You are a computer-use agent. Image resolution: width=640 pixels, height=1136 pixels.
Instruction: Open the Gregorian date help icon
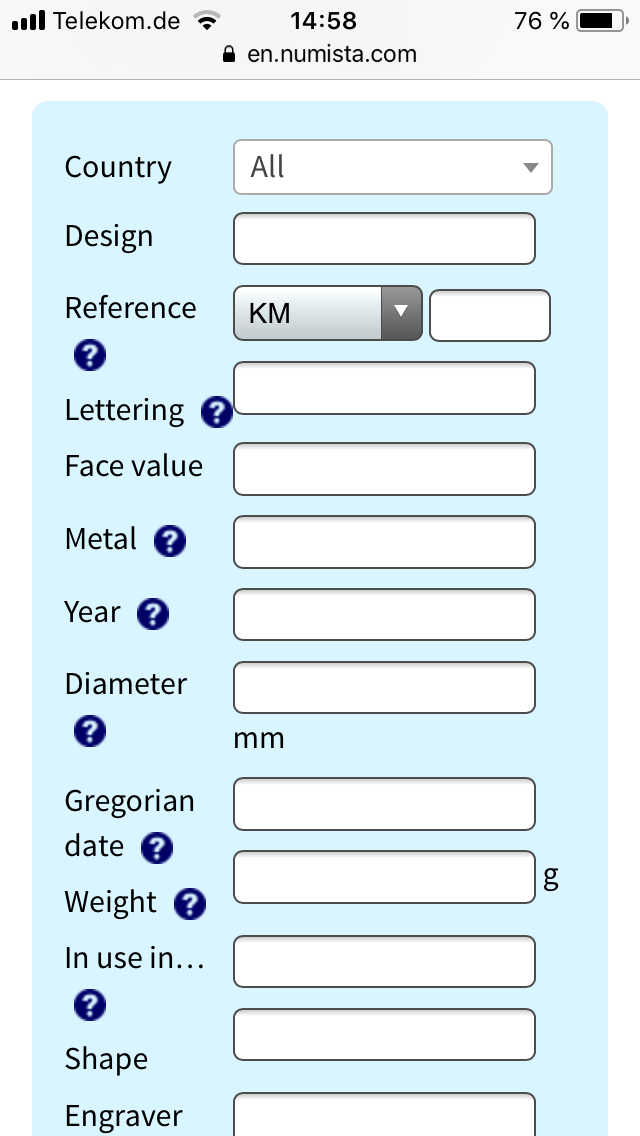pos(157,848)
